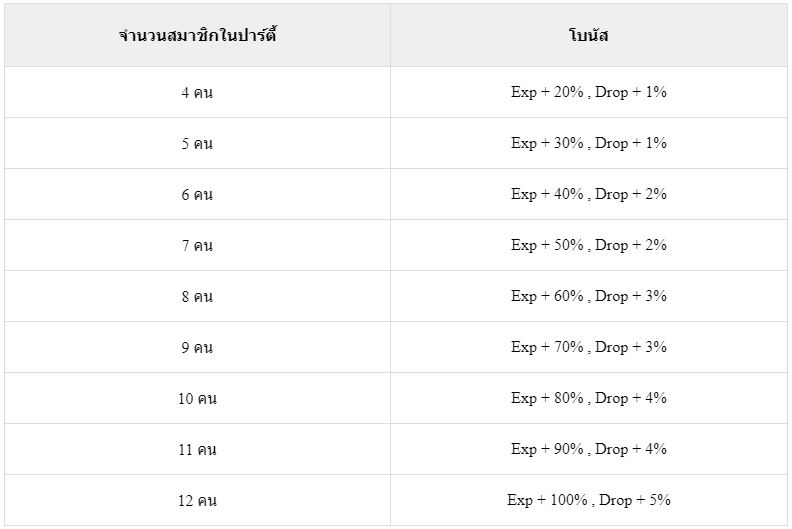The width and height of the screenshot is (792, 529).
Task: Click the Exp + 30% , Drop + 1% cell
Action: (588, 143)
